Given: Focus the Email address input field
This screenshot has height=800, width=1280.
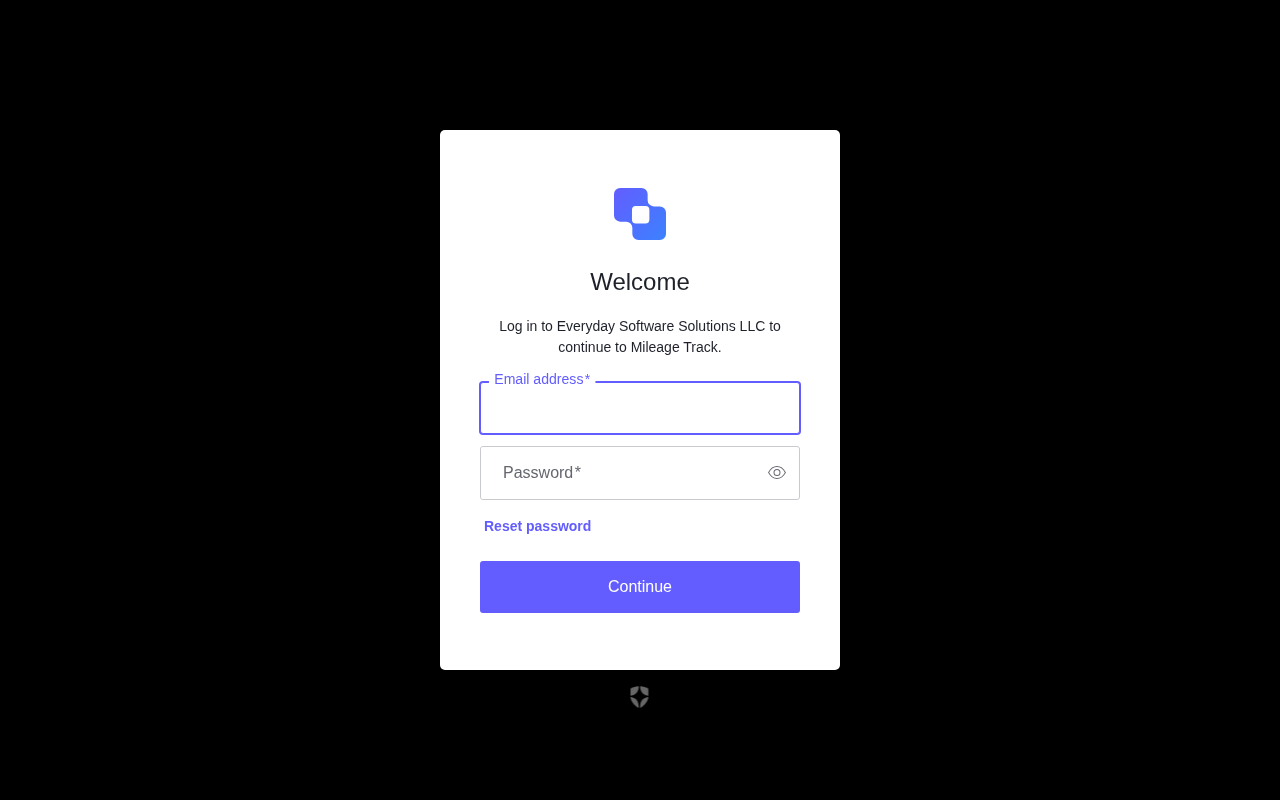Looking at the screenshot, I should click(x=640, y=408).
